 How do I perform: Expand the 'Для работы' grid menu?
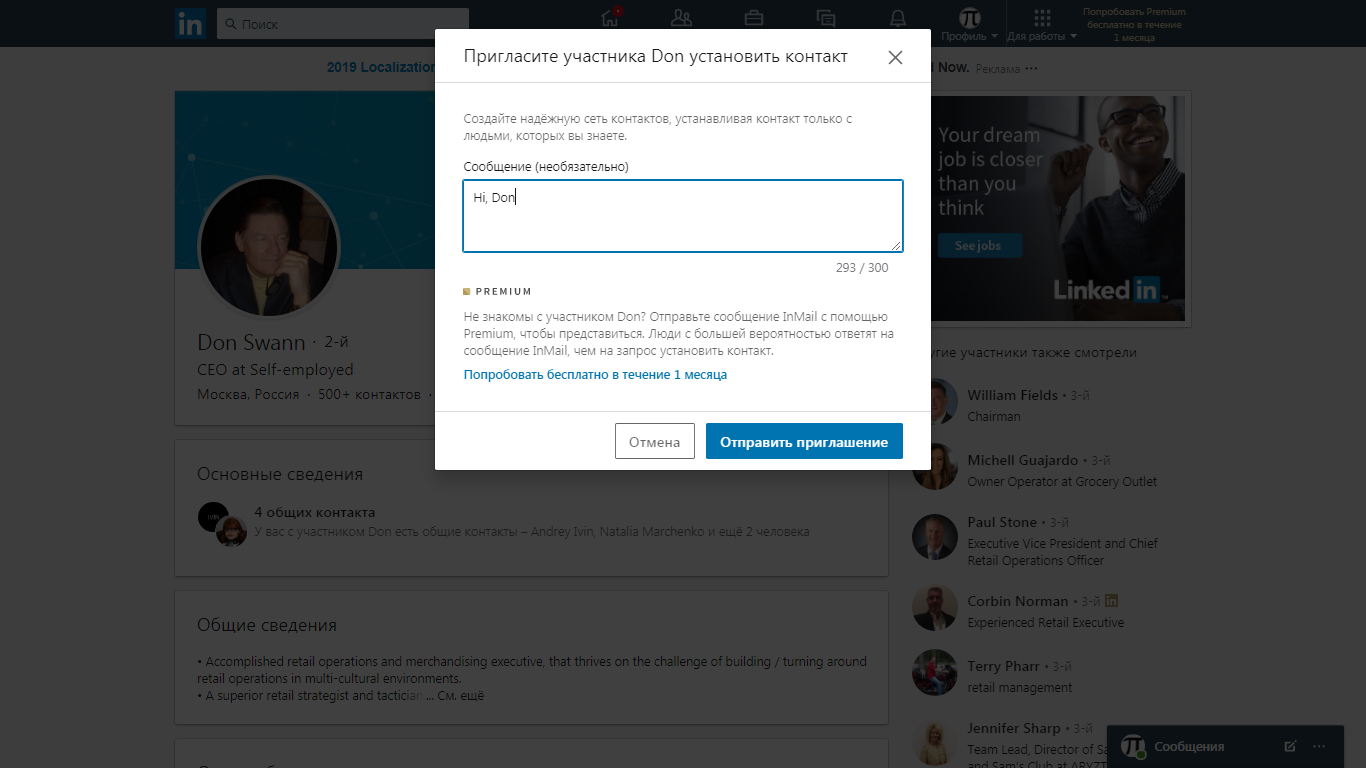point(1042,24)
